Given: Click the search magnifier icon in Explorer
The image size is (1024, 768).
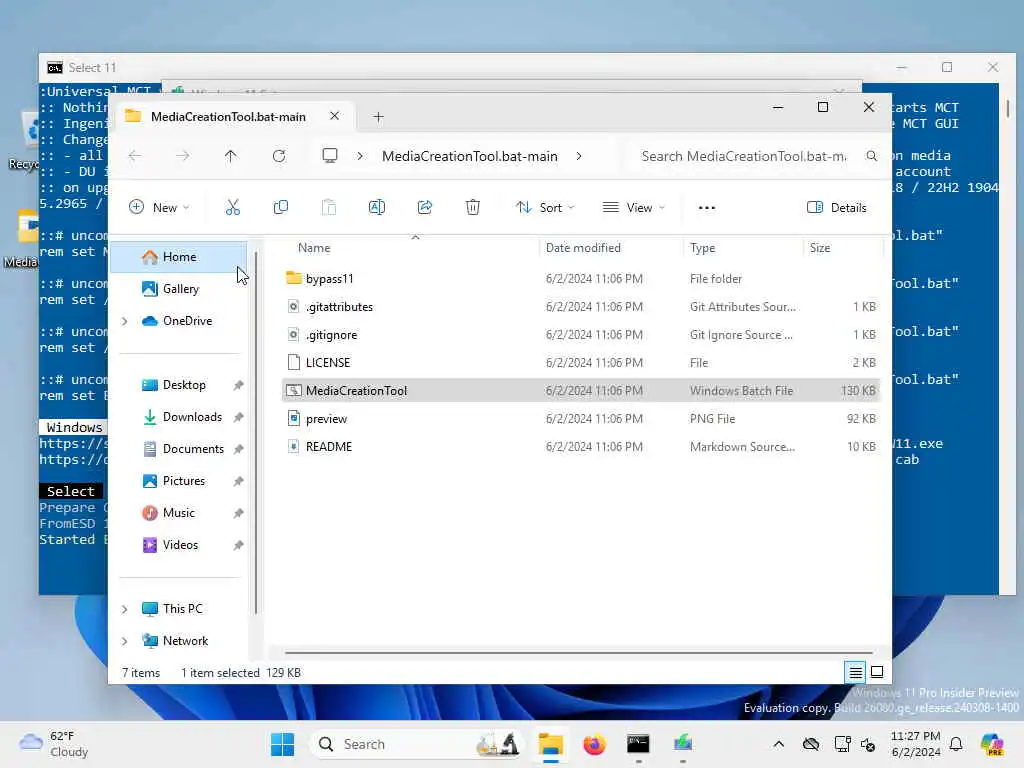Looking at the screenshot, I should [871, 156].
